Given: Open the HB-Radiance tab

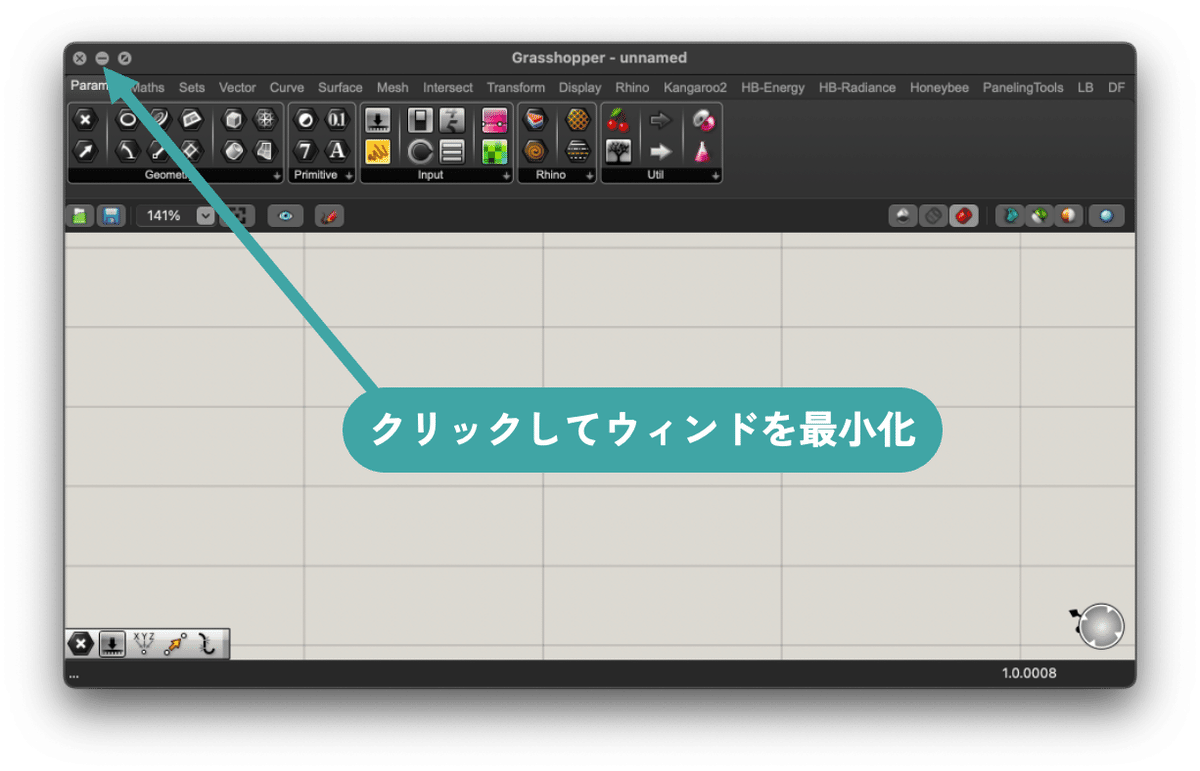Looking at the screenshot, I should click(857, 87).
